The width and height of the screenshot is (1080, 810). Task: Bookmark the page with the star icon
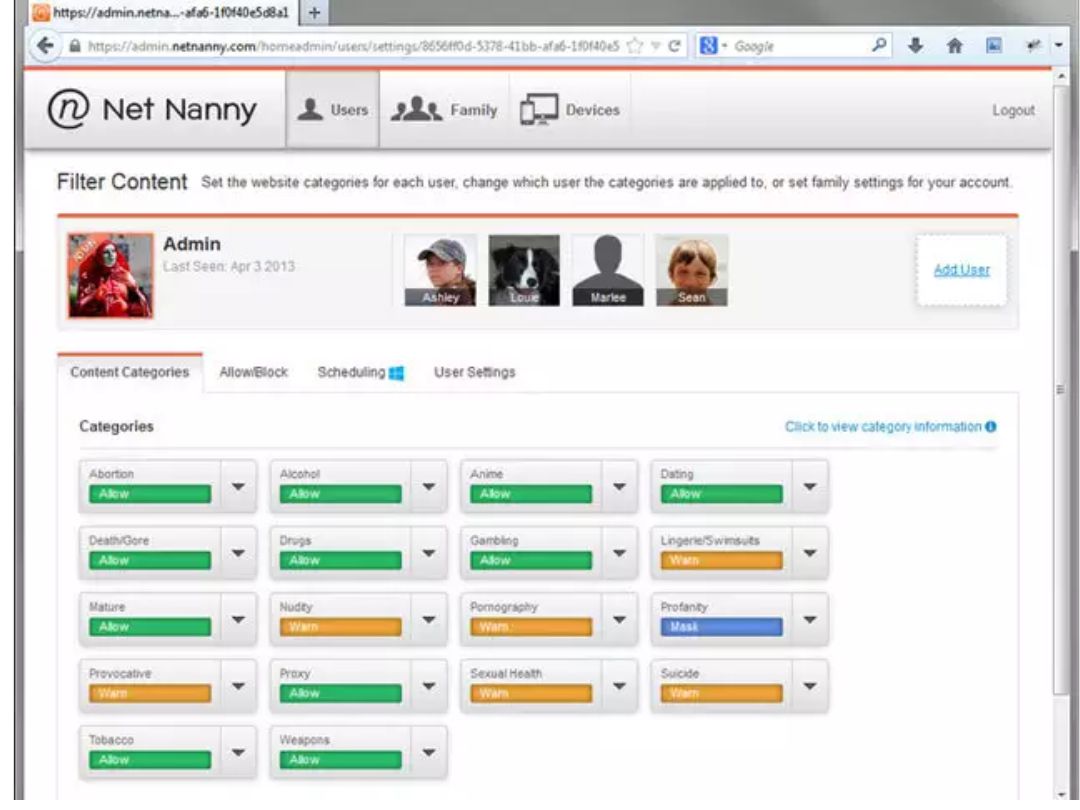[x=635, y=46]
